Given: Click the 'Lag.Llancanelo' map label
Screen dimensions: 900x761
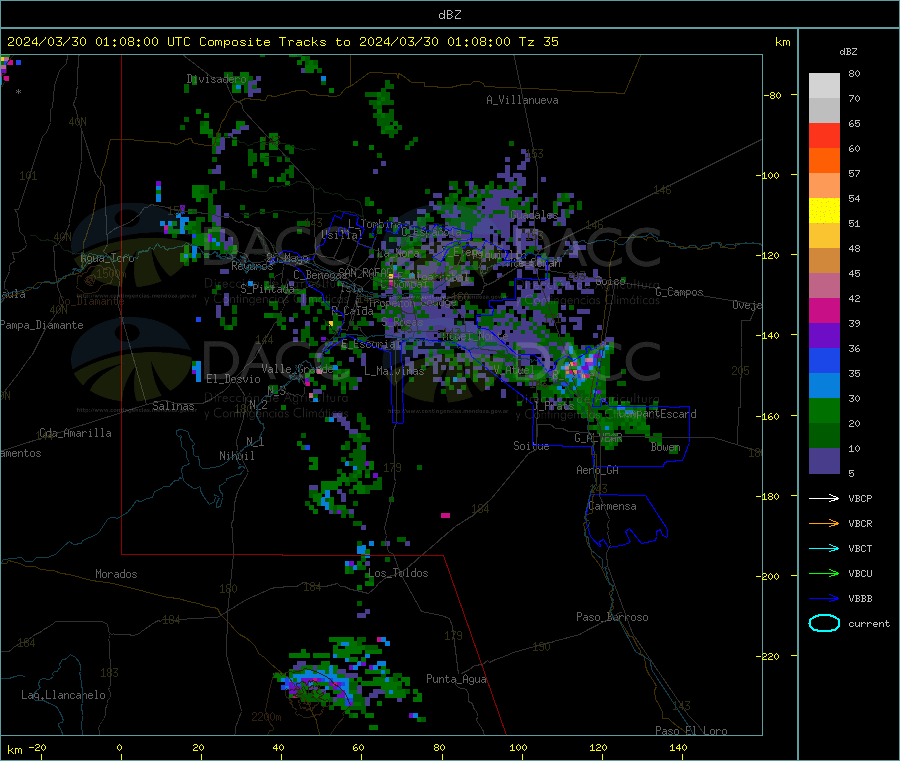Looking at the screenshot, I should pyautogui.click(x=63, y=695).
